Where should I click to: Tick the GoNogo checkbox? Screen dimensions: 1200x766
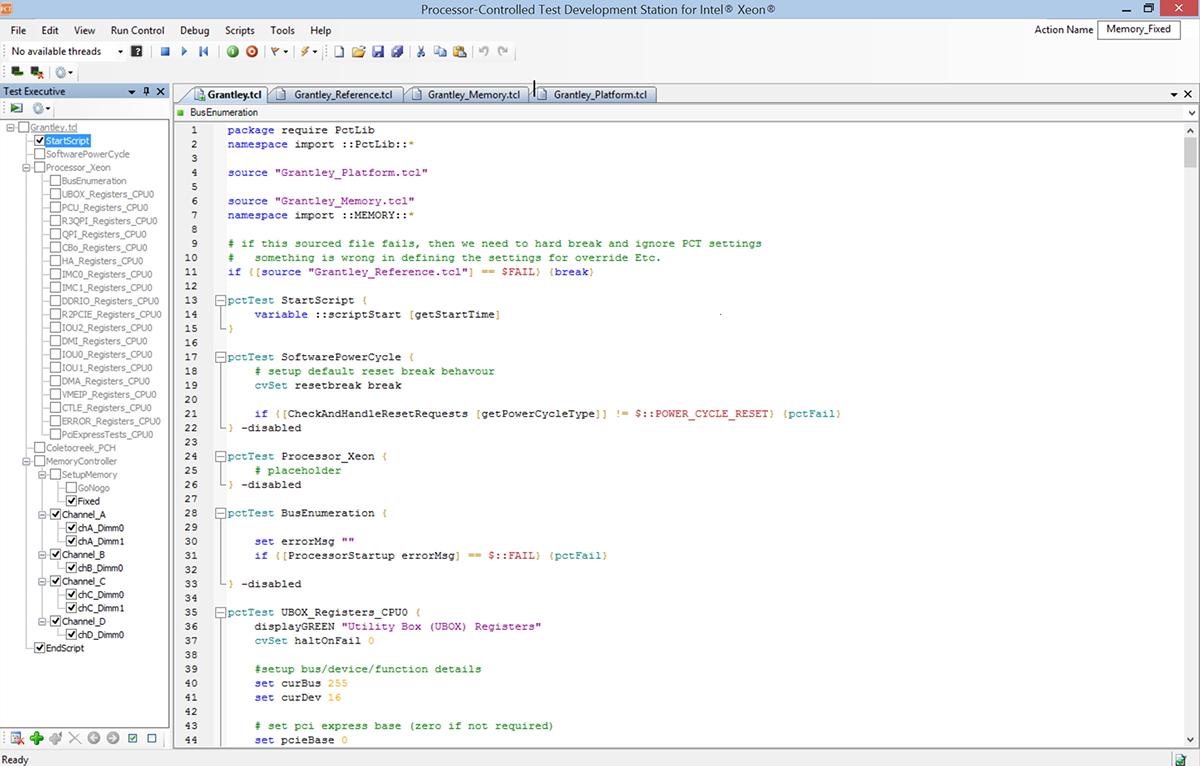pyautogui.click(x=71, y=488)
